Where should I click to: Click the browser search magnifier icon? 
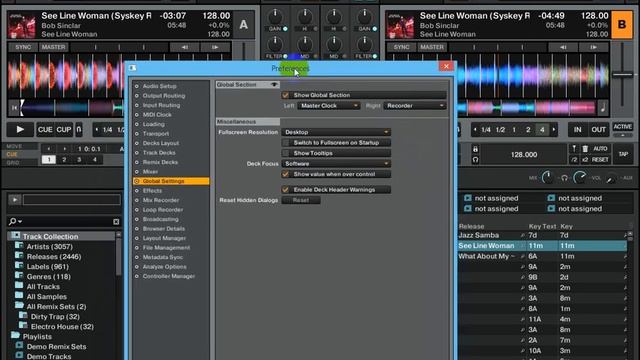pos(13,221)
